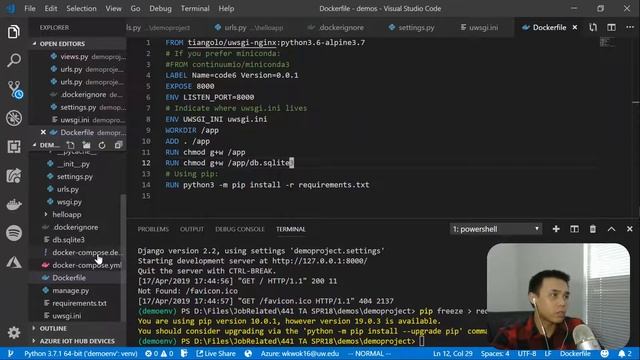Open wsgi.py in file tree
Image resolution: width=640 pixels, height=360 pixels.
coord(69,202)
